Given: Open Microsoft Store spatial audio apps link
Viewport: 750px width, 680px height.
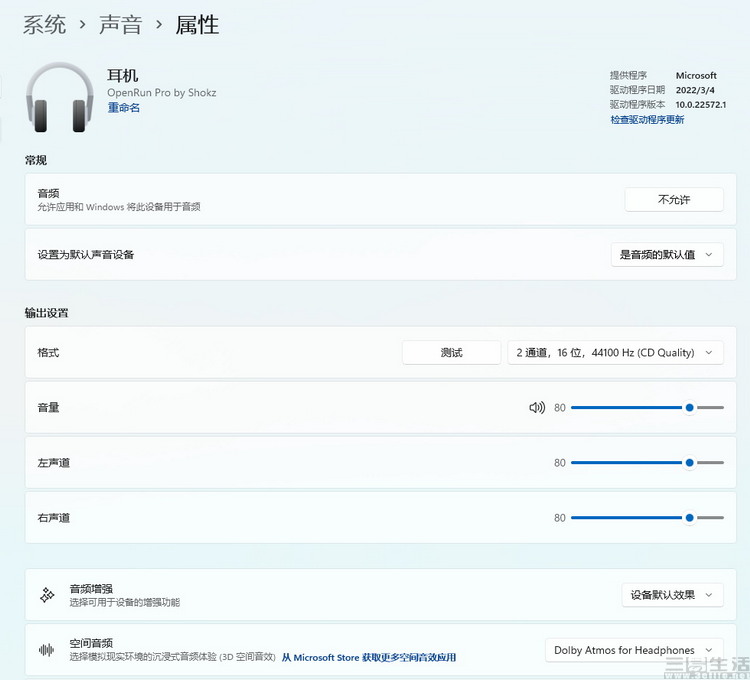Looking at the screenshot, I should [369, 658].
